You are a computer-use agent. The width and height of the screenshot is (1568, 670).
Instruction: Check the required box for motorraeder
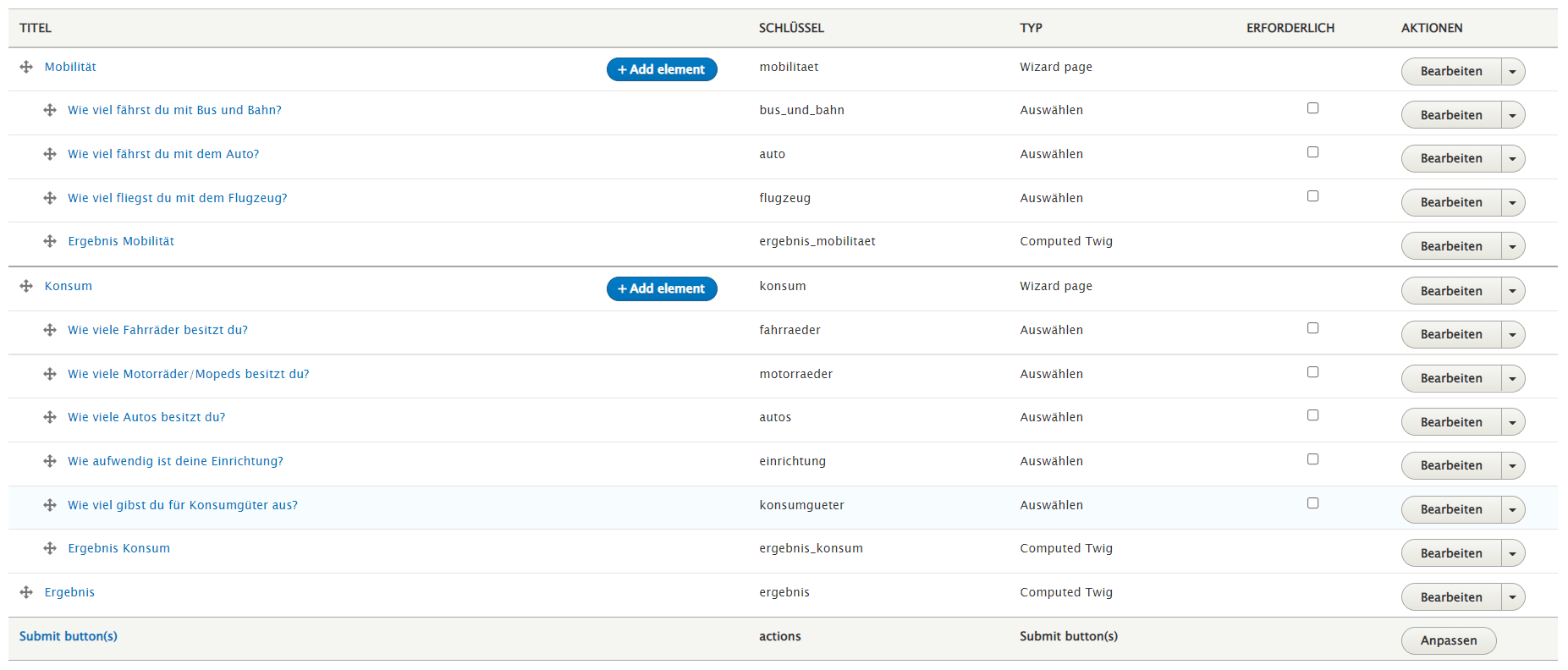[1312, 371]
